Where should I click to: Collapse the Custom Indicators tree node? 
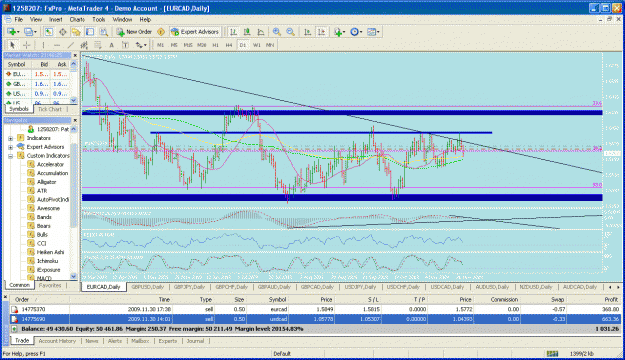click(x=10, y=155)
